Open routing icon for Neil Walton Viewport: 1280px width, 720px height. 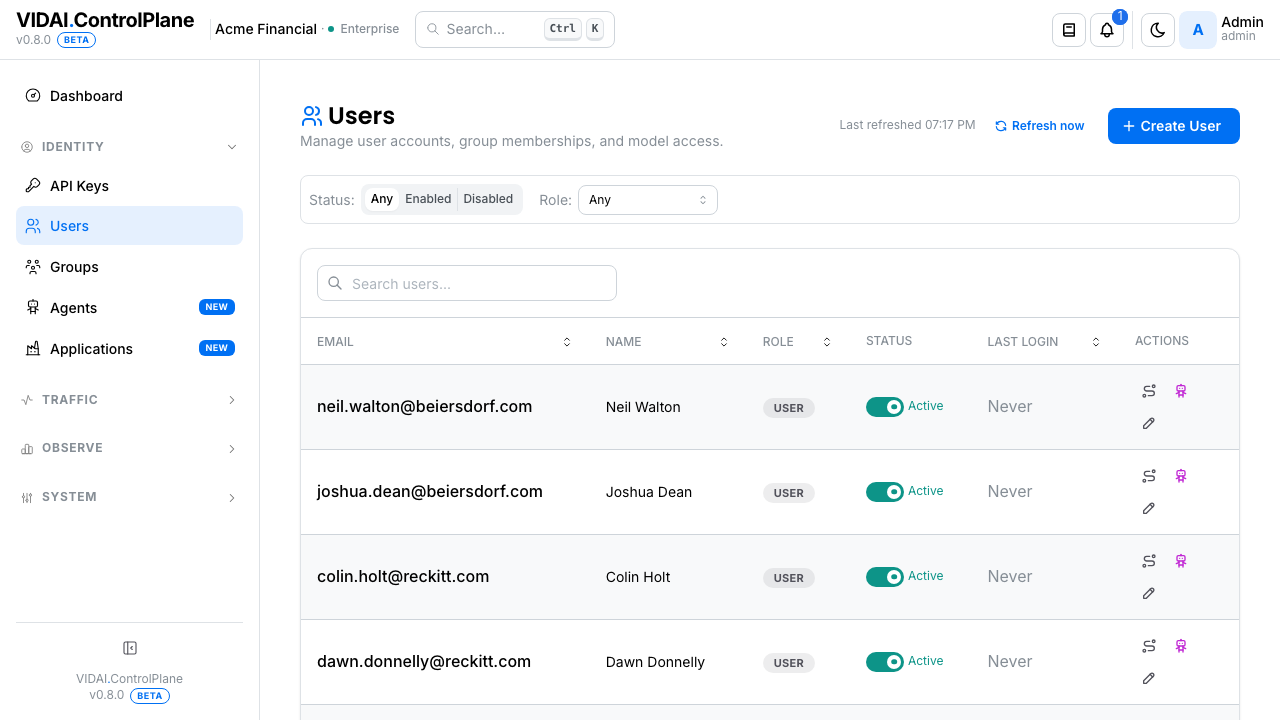click(1149, 391)
